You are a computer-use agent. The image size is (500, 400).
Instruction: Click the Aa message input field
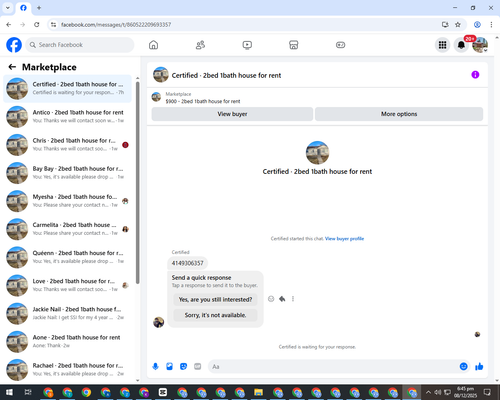point(333,367)
